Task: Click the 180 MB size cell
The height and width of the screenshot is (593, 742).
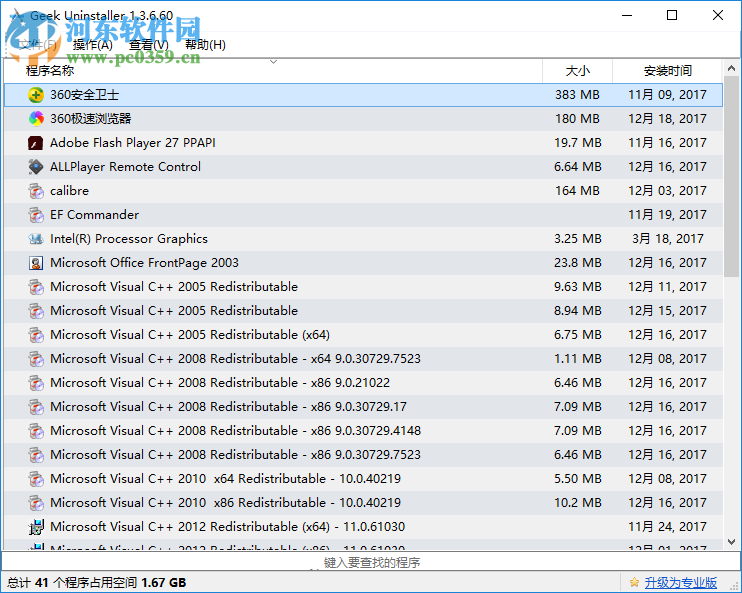Action: point(577,119)
